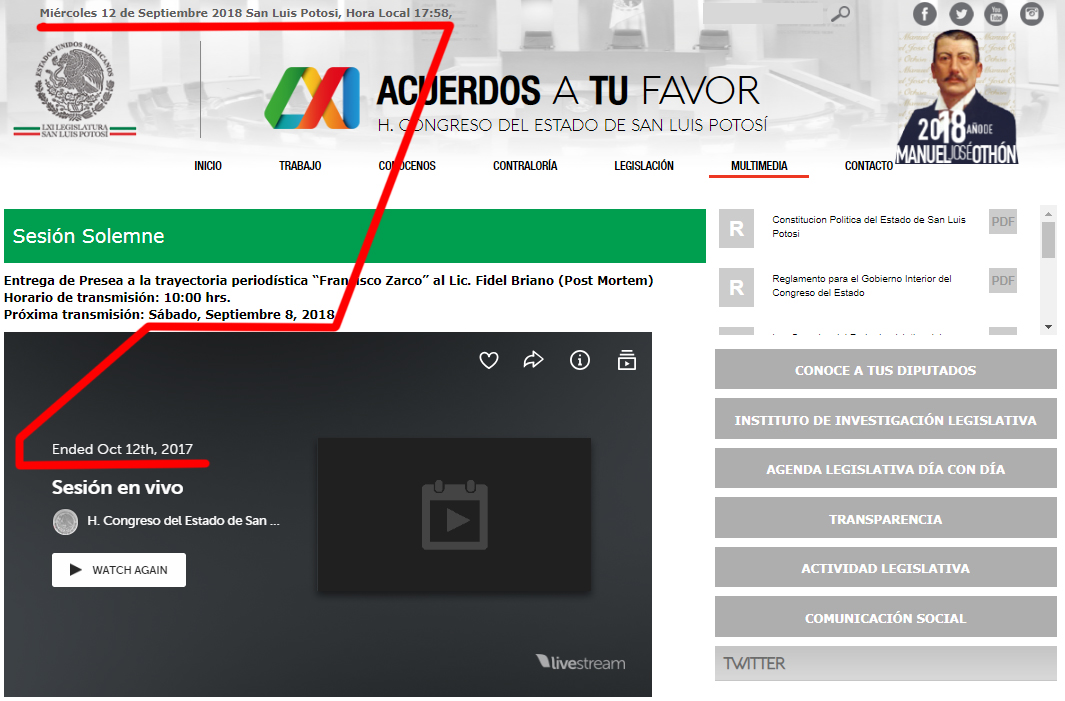Viewport: 1065px width, 701px height.
Task: Open the livestream playlist icon
Action: coord(626,360)
